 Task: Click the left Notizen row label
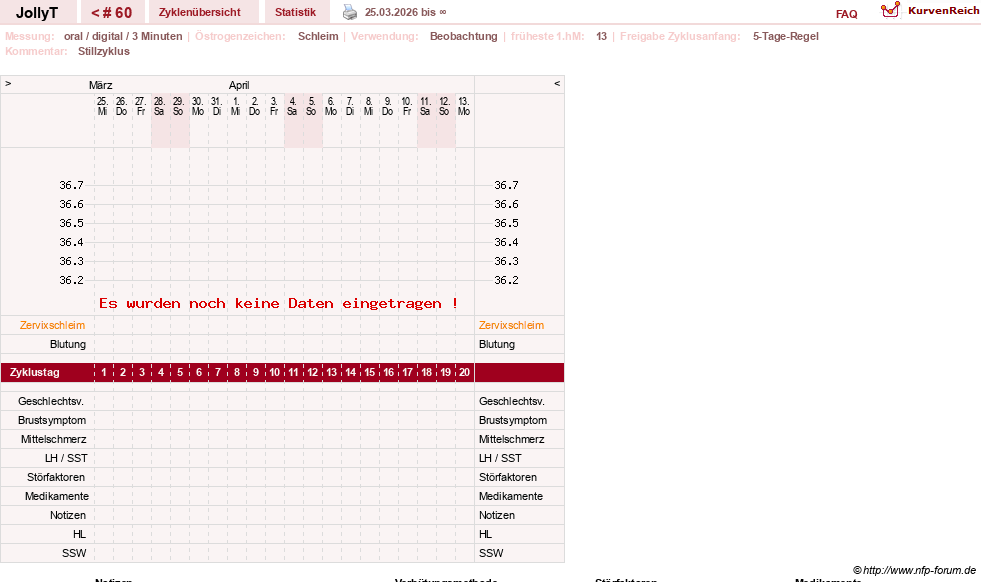(68, 515)
